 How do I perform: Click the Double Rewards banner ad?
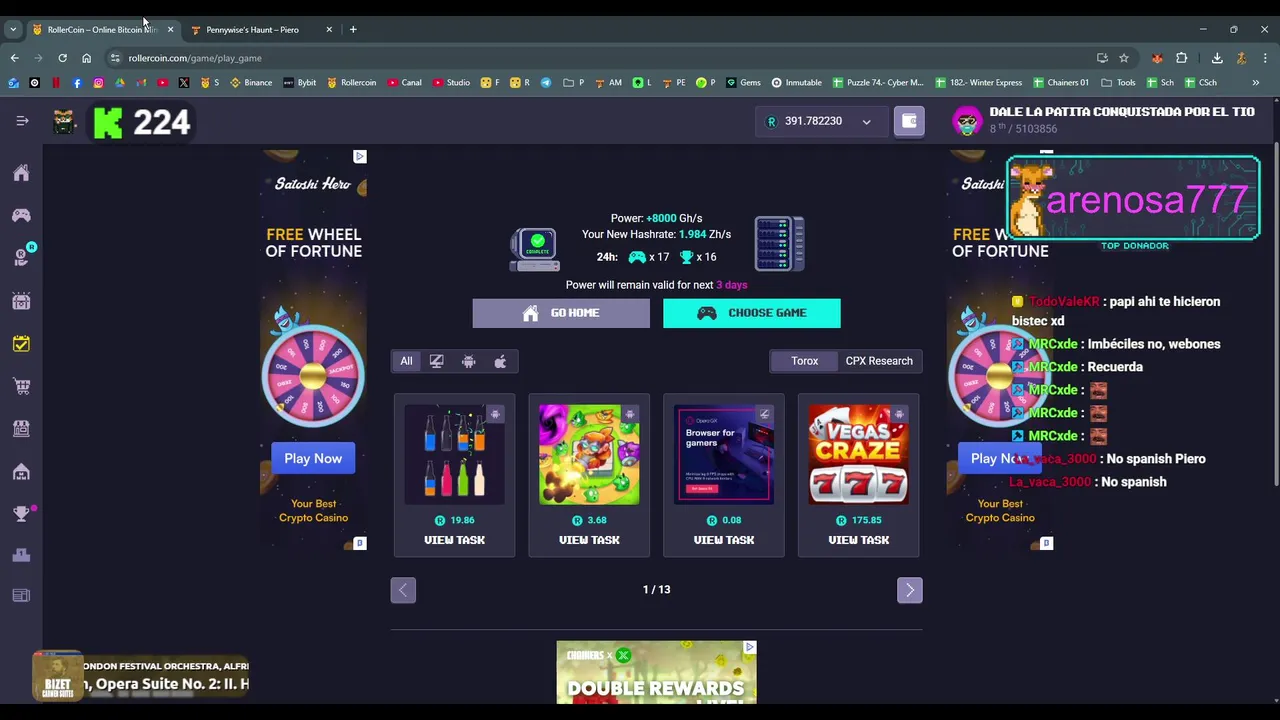656,672
